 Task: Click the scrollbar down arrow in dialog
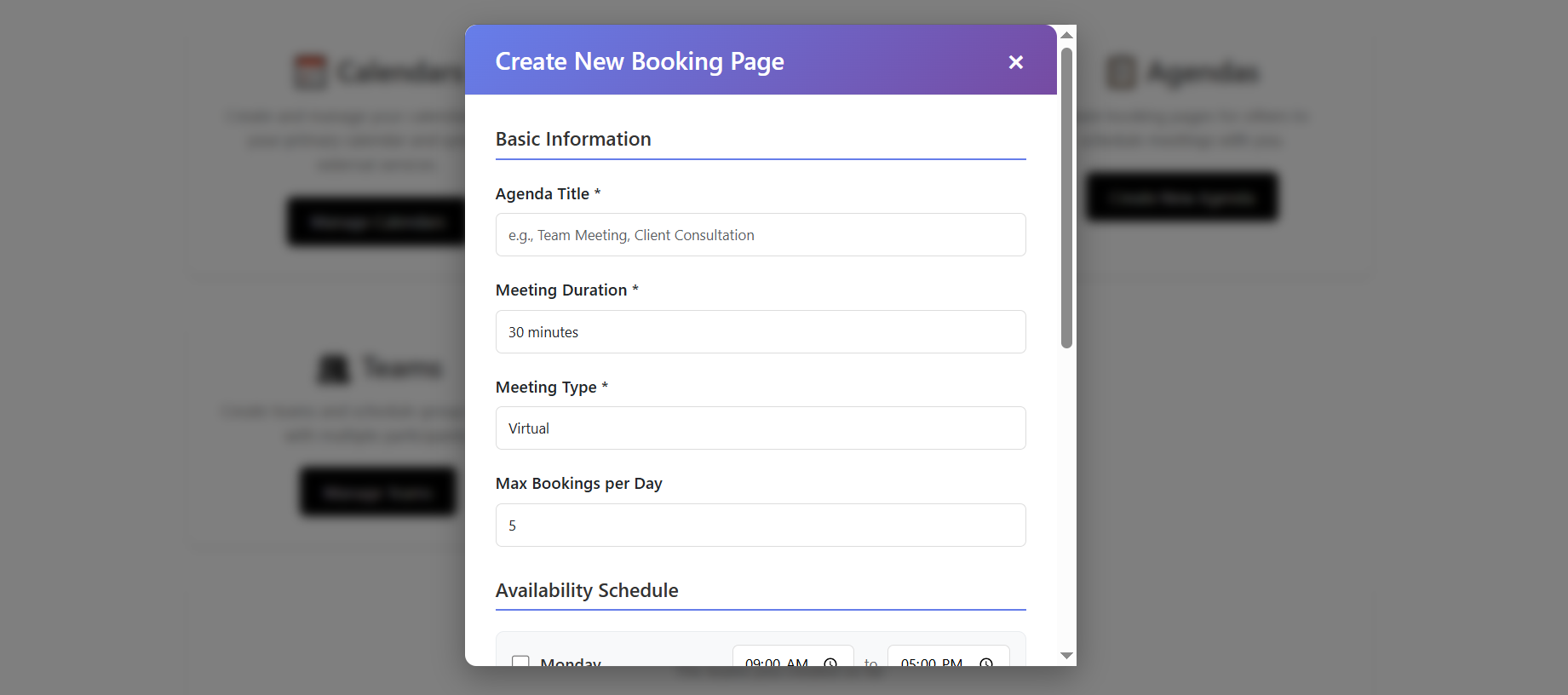1066,656
